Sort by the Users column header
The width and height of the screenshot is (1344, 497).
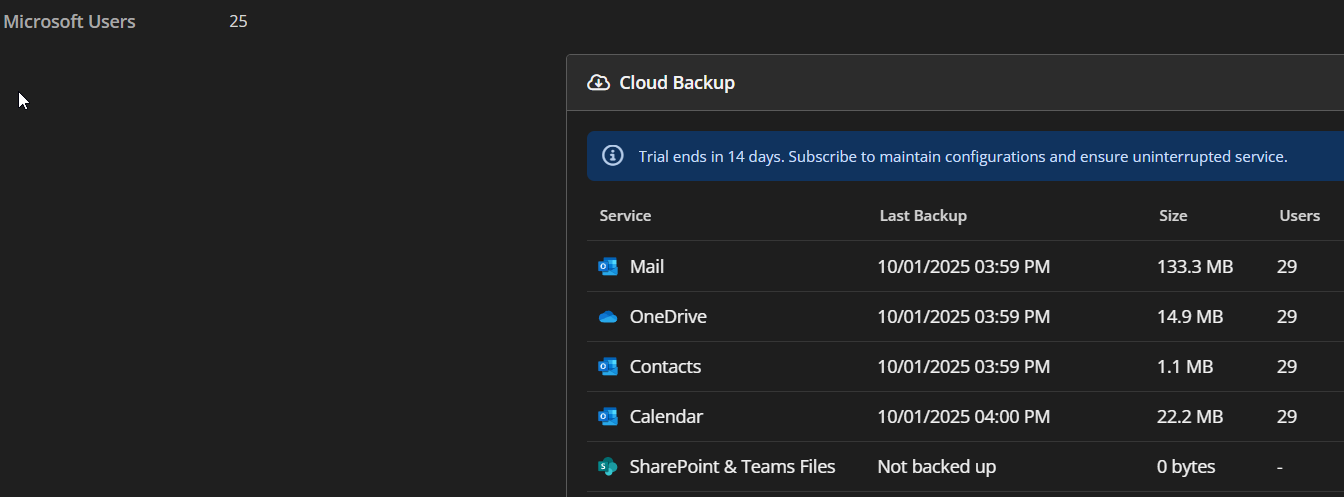point(1299,216)
